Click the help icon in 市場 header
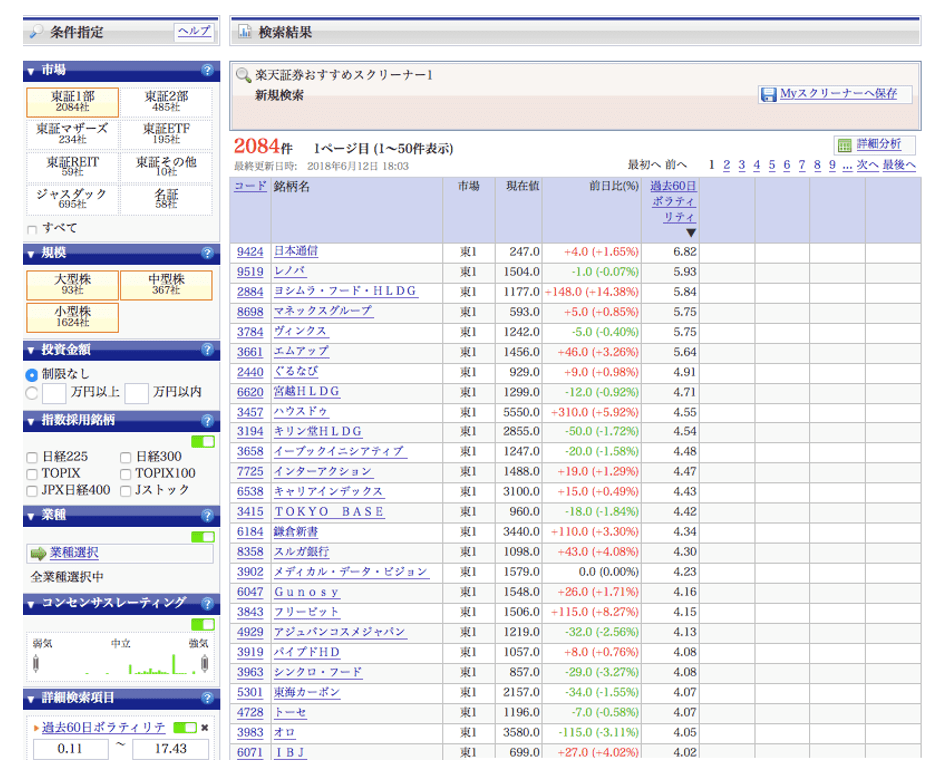Image resolution: width=931 pixels, height=771 pixels. 207,71
